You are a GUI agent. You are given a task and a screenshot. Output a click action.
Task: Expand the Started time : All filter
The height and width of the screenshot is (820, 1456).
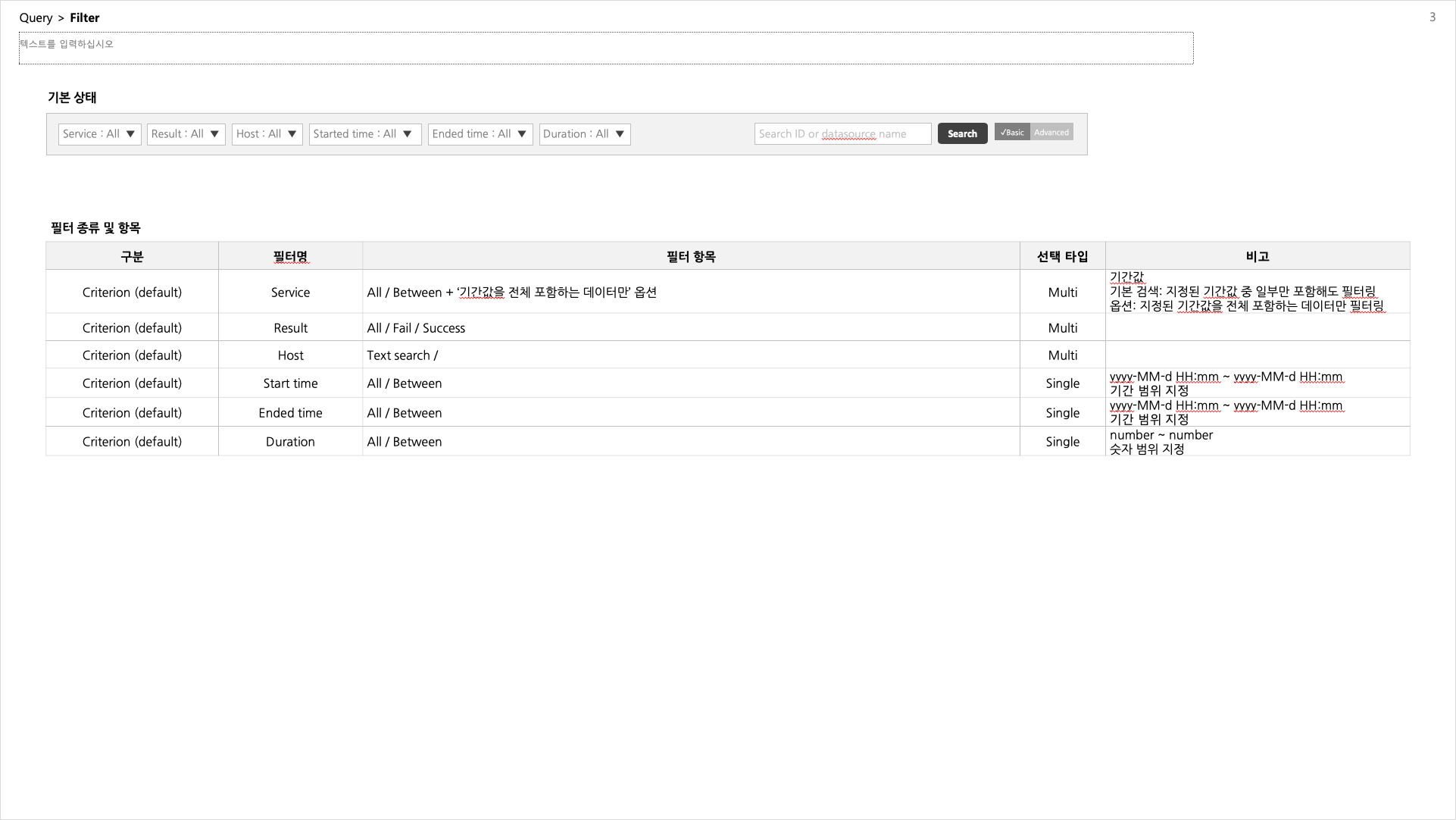point(365,134)
